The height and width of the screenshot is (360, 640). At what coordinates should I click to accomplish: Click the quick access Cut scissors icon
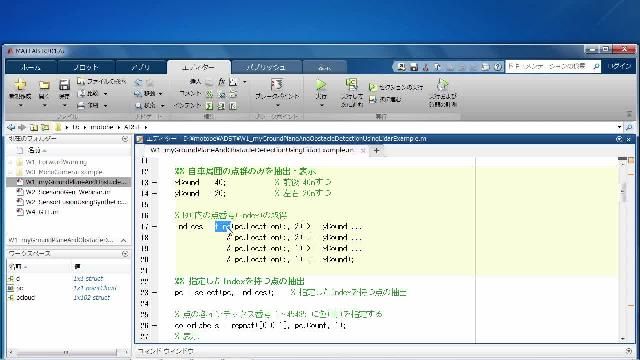[x=425, y=67]
